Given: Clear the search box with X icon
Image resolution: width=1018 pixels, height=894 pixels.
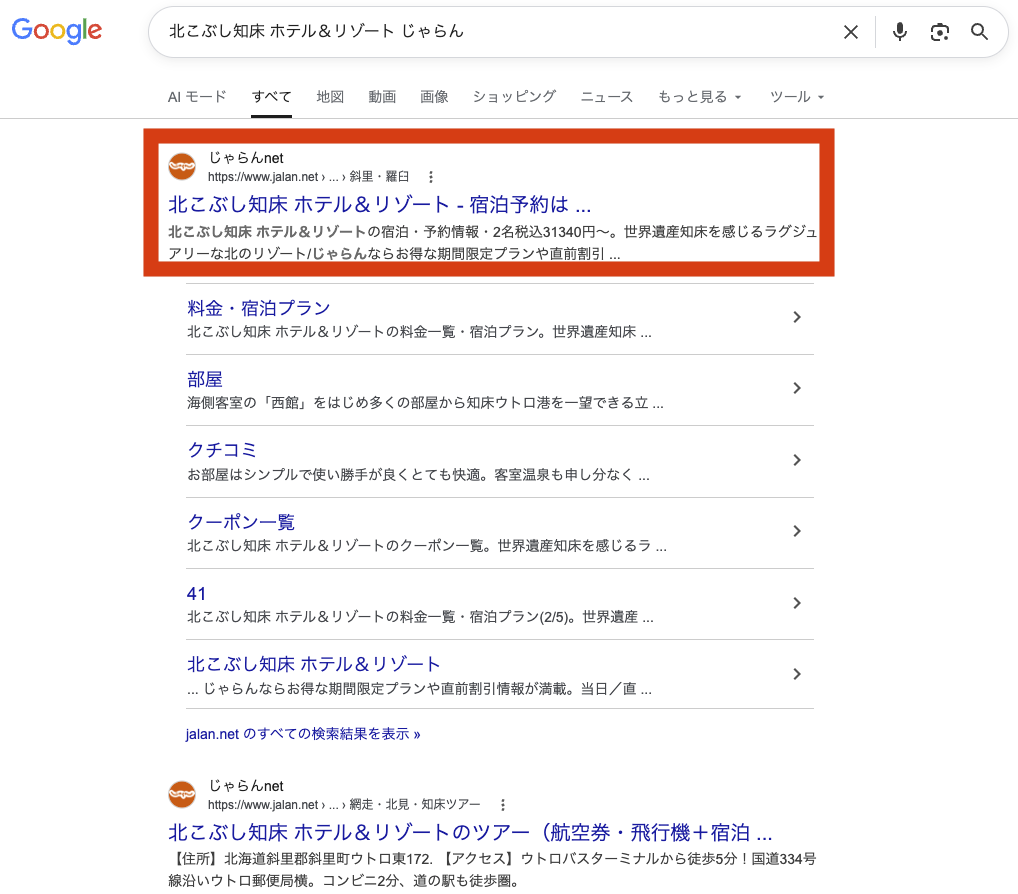Looking at the screenshot, I should coord(850,32).
